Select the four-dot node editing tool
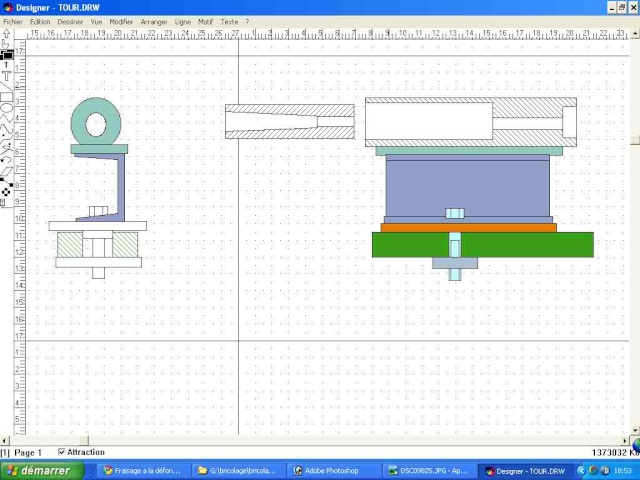 point(6,192)
